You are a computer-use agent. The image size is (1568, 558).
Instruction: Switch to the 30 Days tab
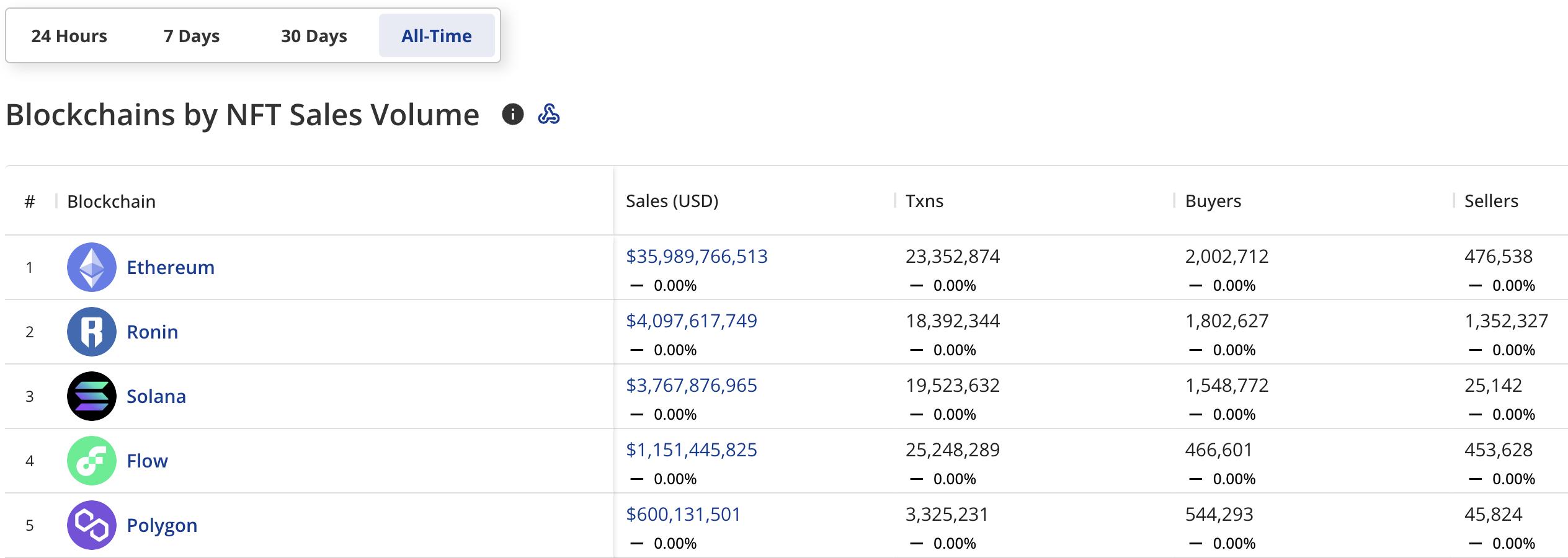[x=314, y=36]
